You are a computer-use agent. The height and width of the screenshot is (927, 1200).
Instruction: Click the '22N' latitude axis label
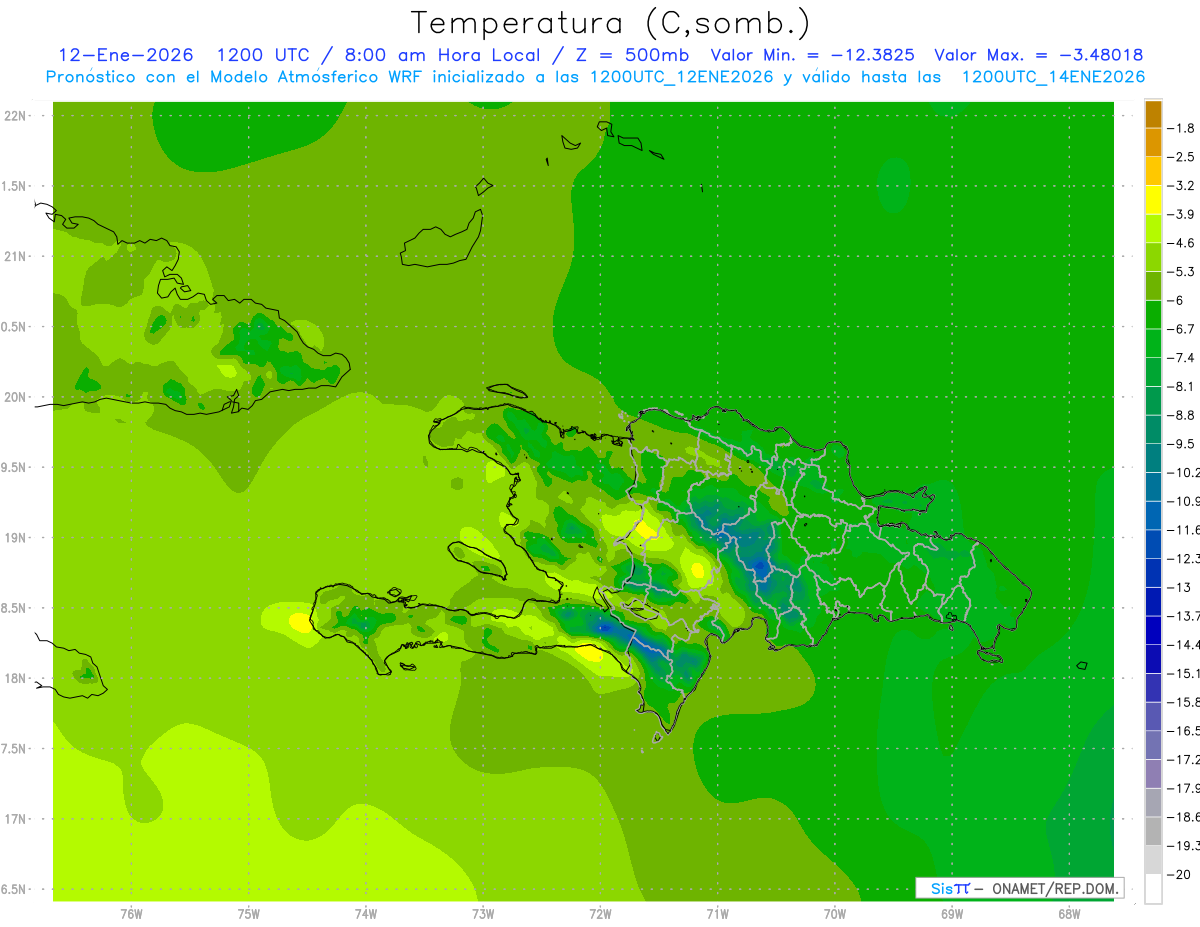(15, 116)
